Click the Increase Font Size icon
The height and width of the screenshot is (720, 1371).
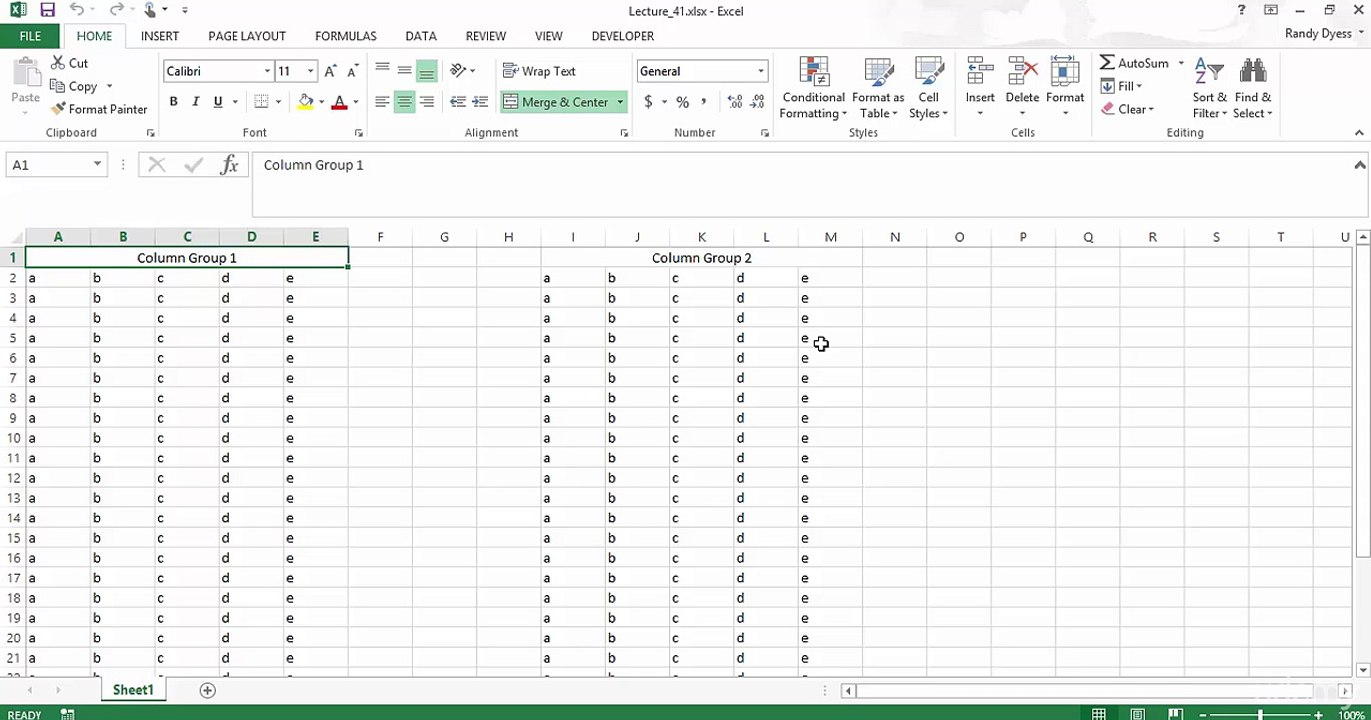tap(331, 71)
